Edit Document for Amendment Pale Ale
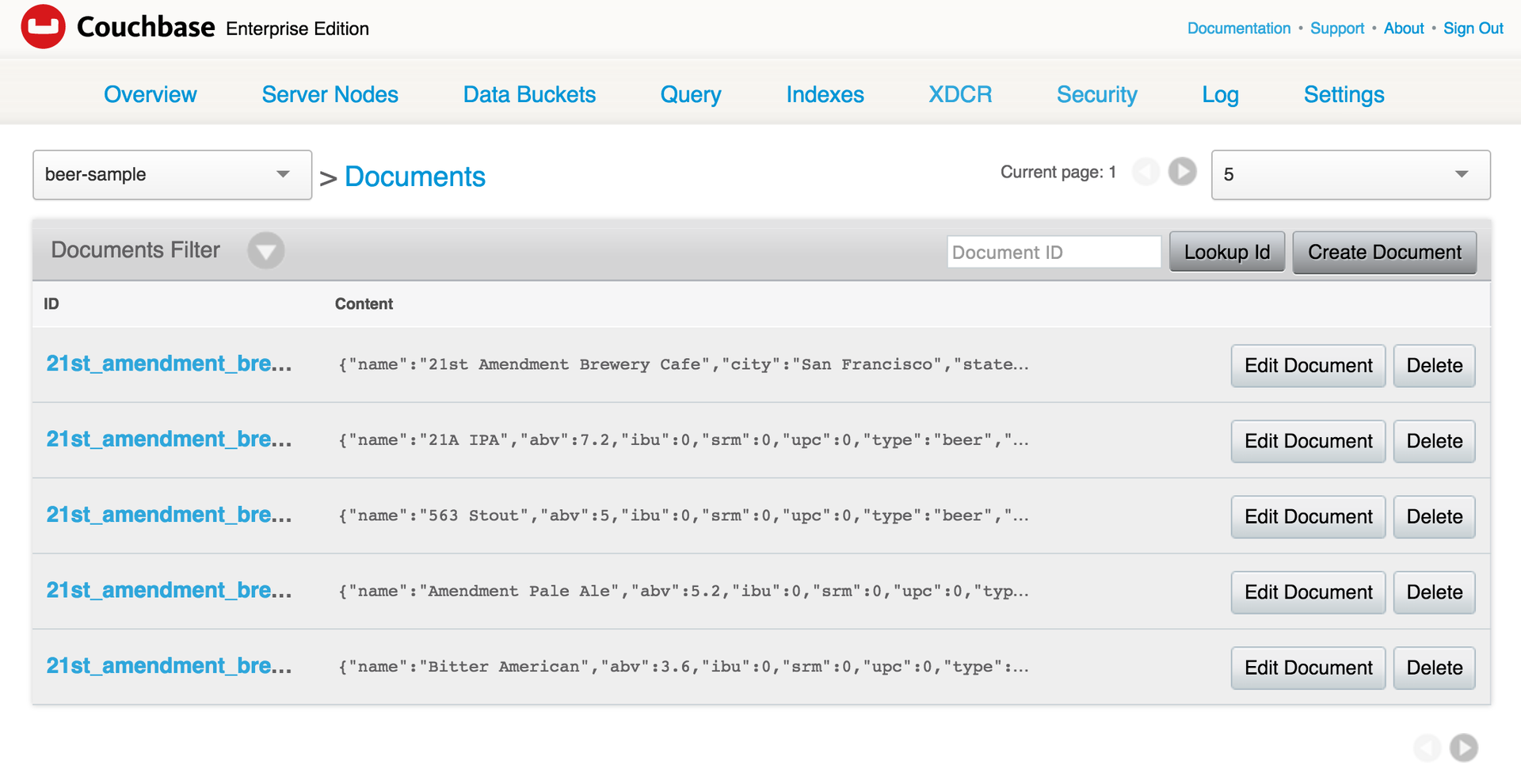The width and height of the screenshot is (1521, 784). (x=1308, y=592)
